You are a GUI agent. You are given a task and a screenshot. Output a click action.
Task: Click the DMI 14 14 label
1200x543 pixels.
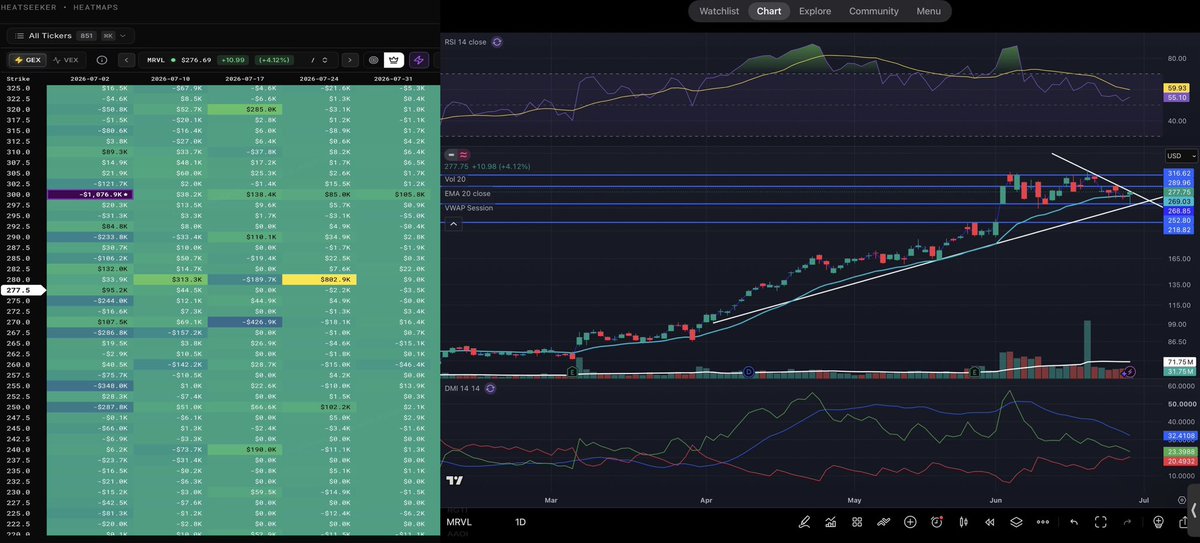[463, 388]
